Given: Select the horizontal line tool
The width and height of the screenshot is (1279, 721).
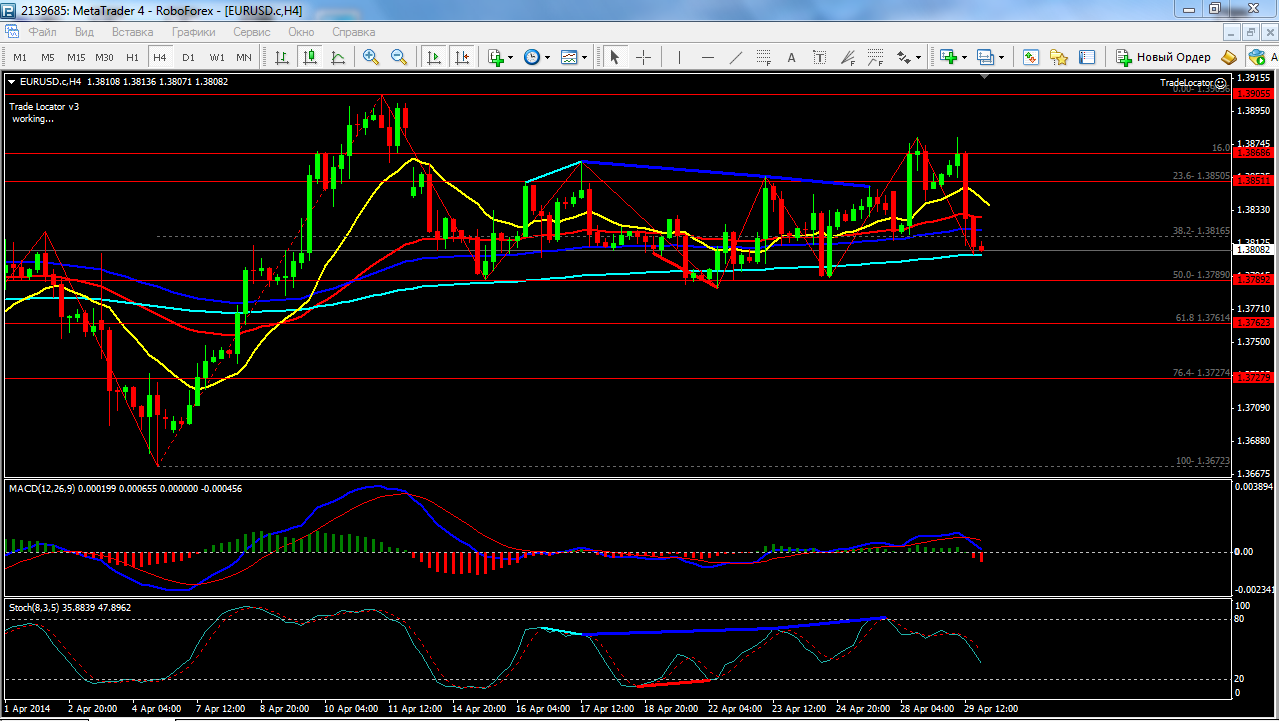Looking at the screenshot, I should point(708,57).
